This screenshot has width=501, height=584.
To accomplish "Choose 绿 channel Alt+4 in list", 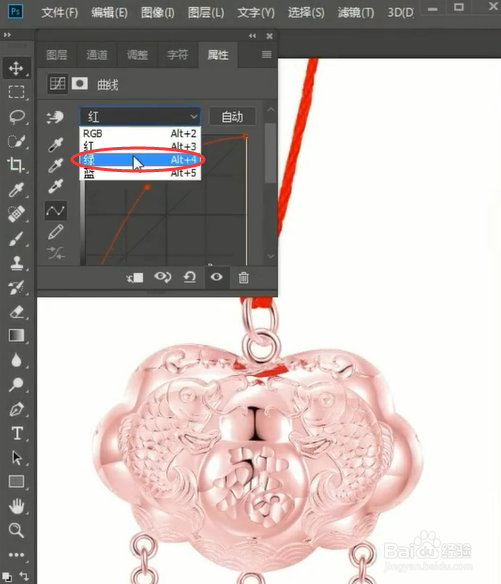I will 140,160.
